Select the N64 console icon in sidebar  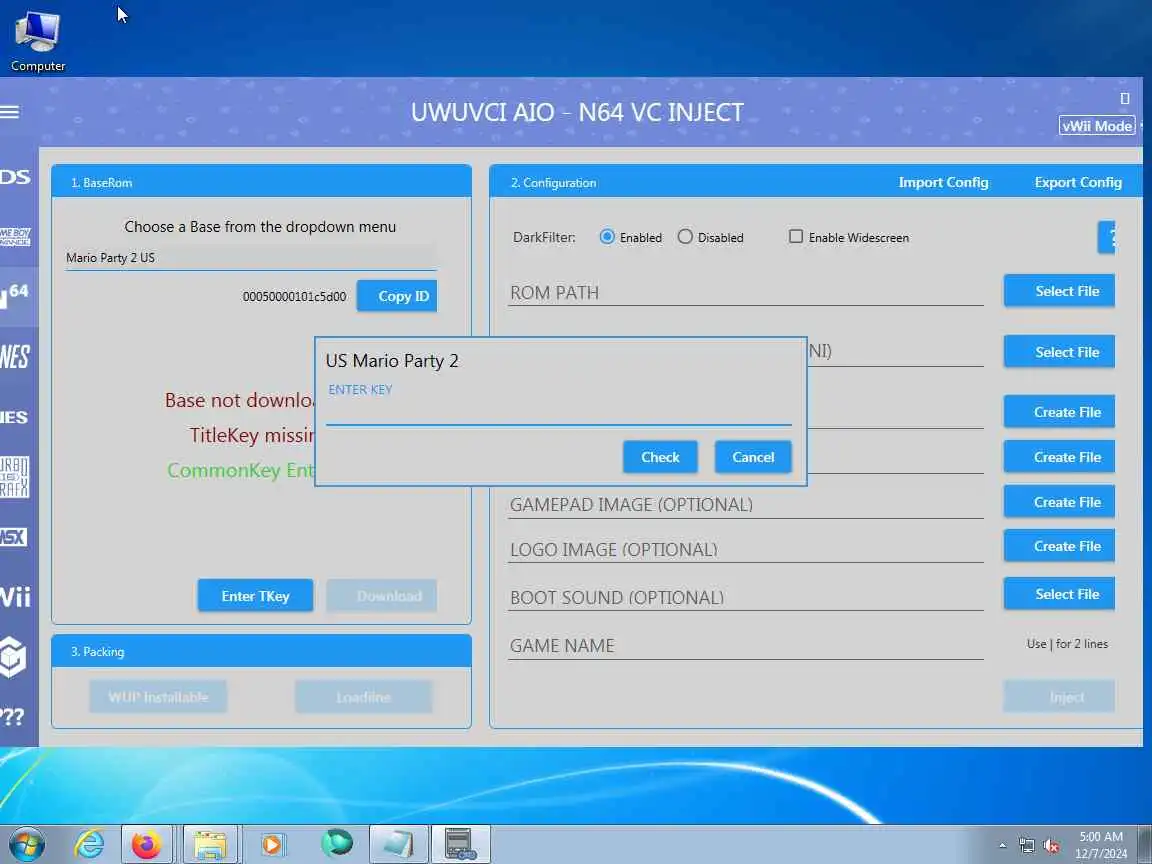point(15,295)
